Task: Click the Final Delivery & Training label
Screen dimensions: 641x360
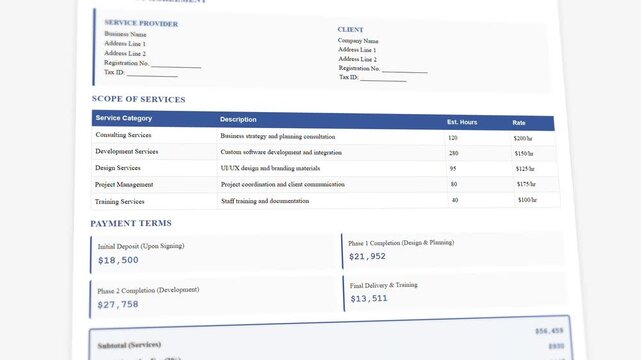Action: [x=383, y=285]
